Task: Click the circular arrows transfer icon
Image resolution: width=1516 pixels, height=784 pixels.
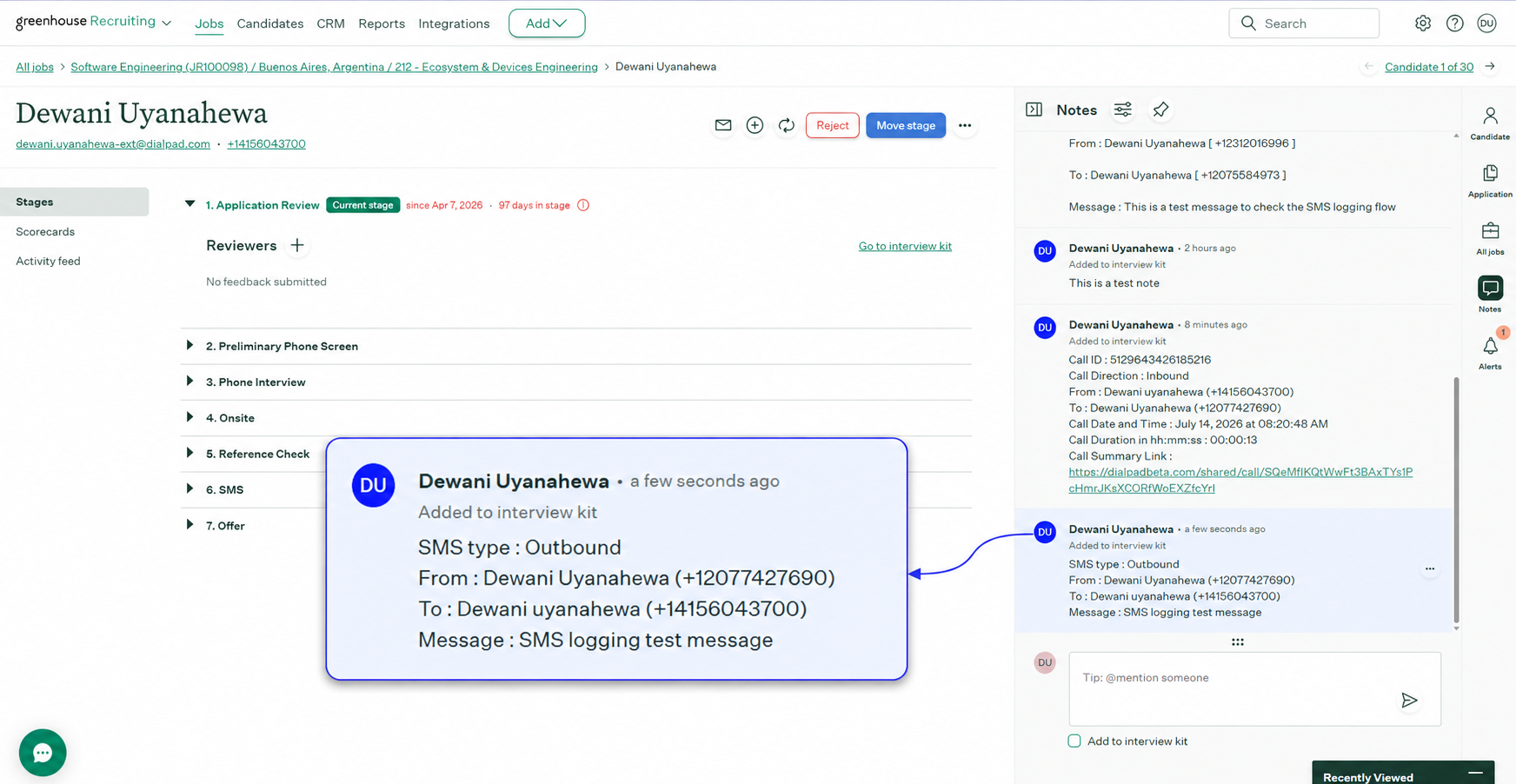Action: pyautogui.click(x=787, y=125)
